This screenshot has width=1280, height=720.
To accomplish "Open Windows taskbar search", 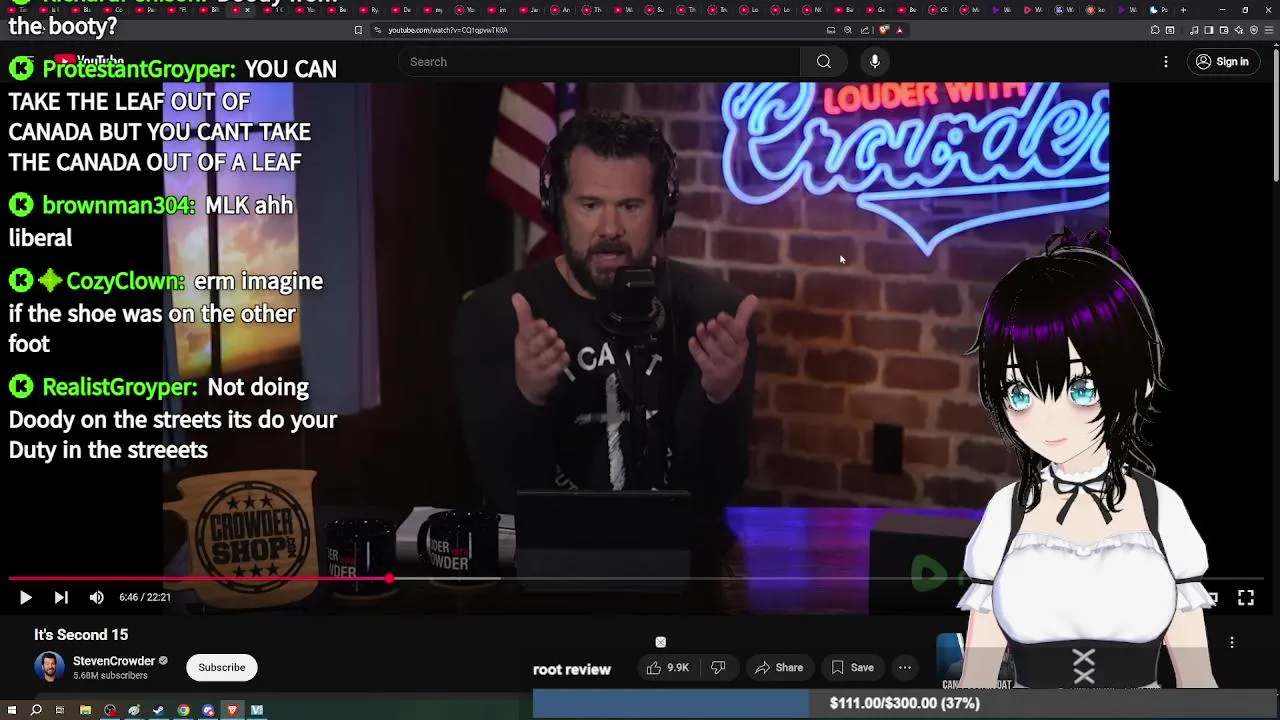I will pos(36,710).
